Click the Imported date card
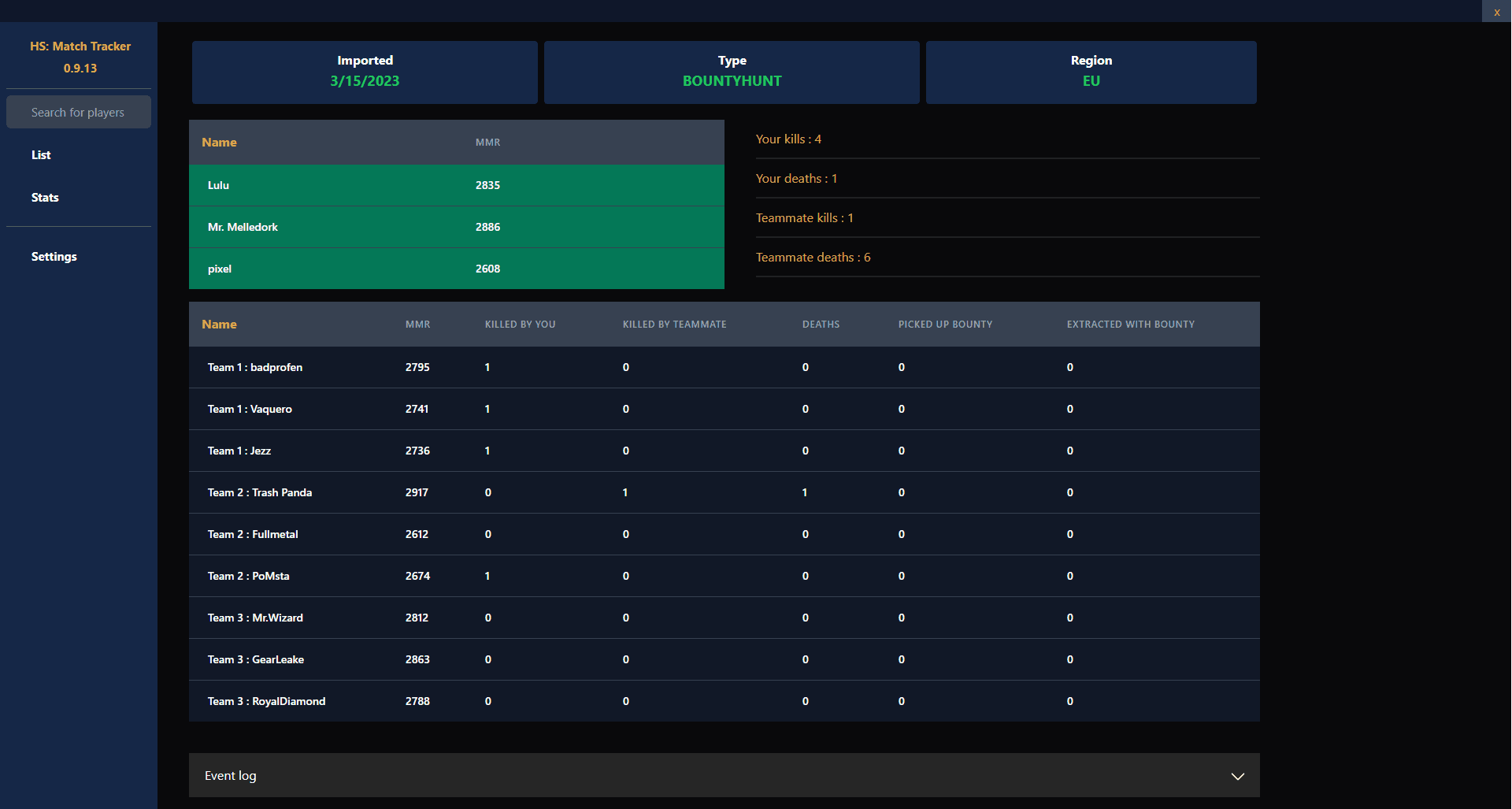 click(365, 72)
